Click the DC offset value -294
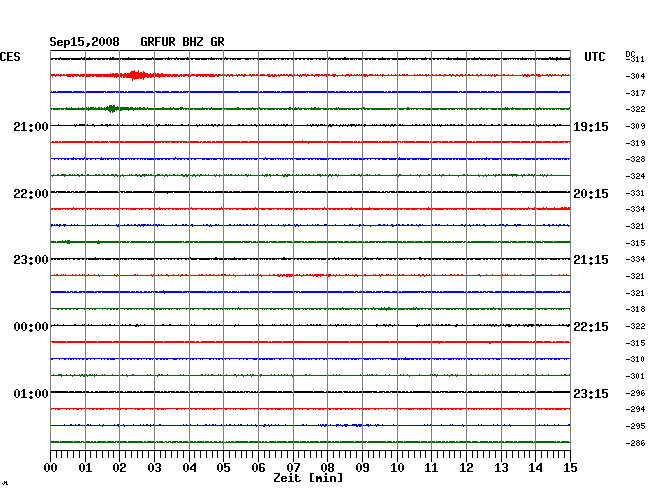This screenshot has height=494, width=650. (635, 409)
